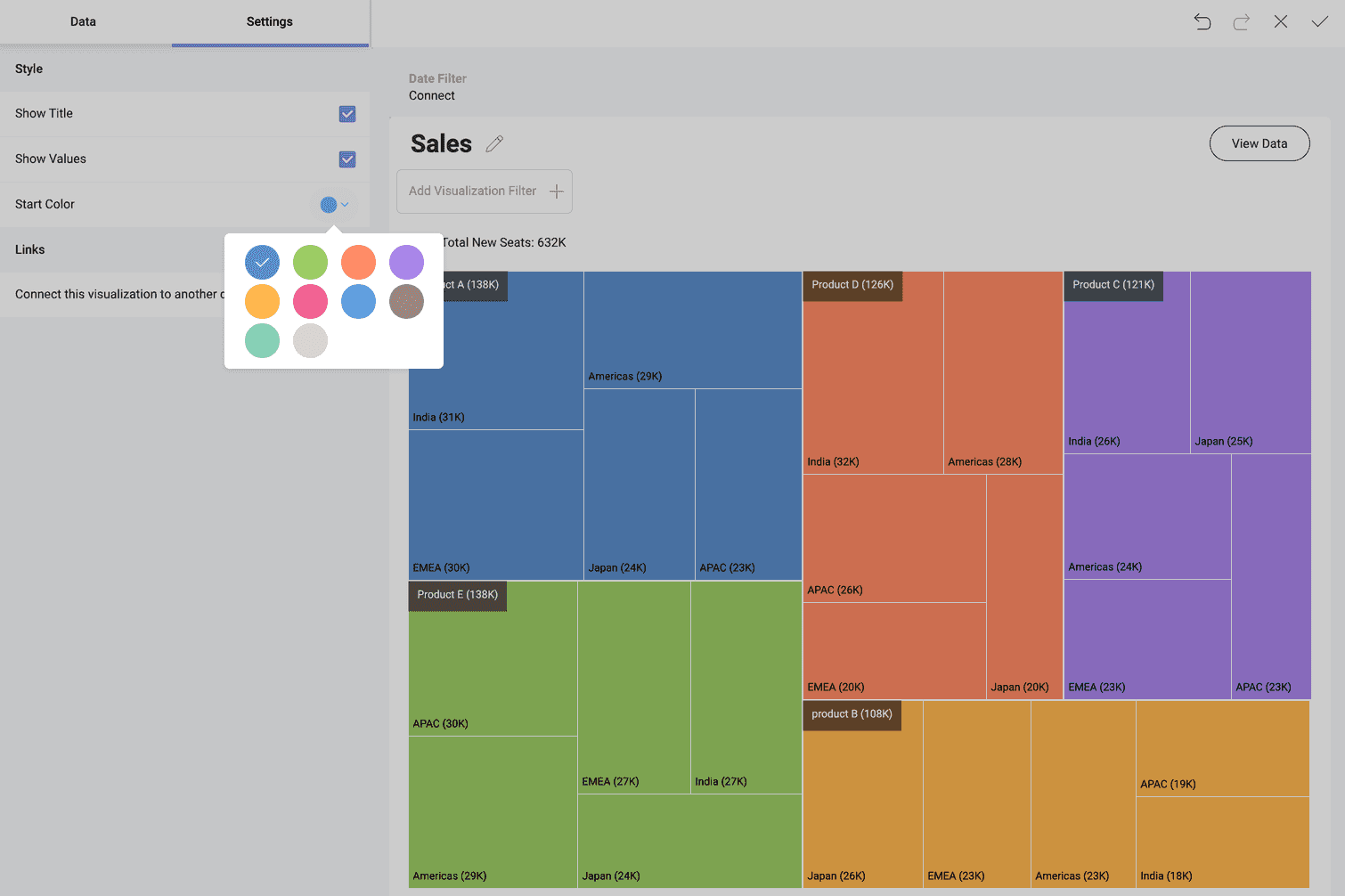
Task: Choose the green color swatch
Action: click(310, 263)
